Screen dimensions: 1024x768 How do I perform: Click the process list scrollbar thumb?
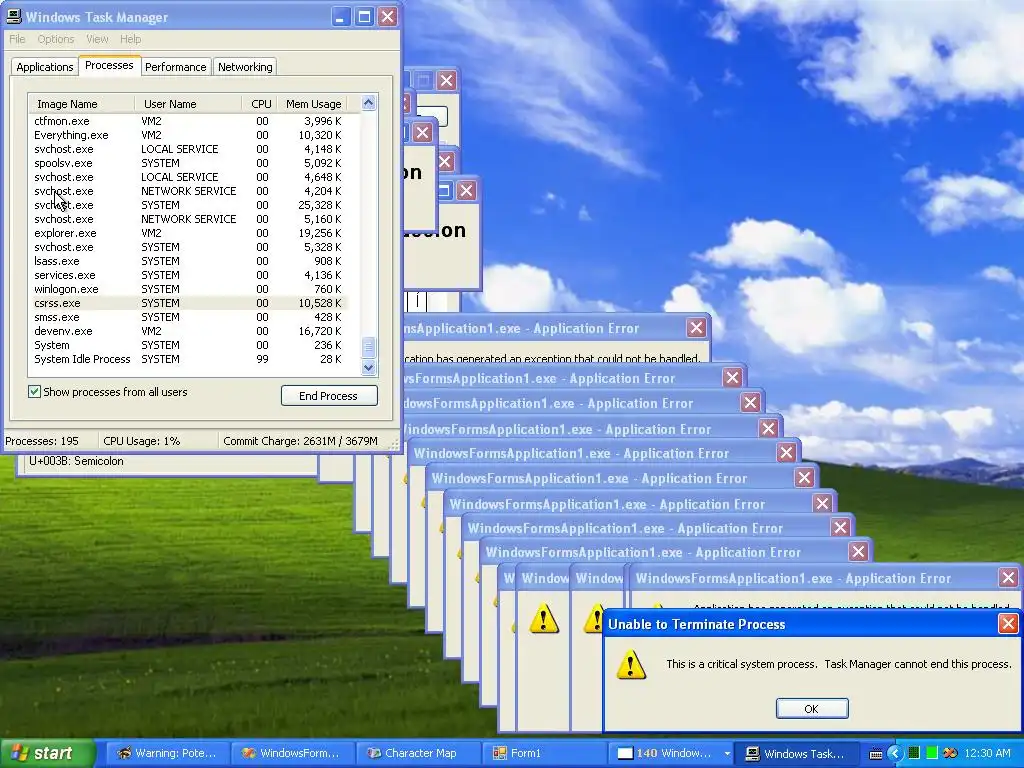pos(368,347)
